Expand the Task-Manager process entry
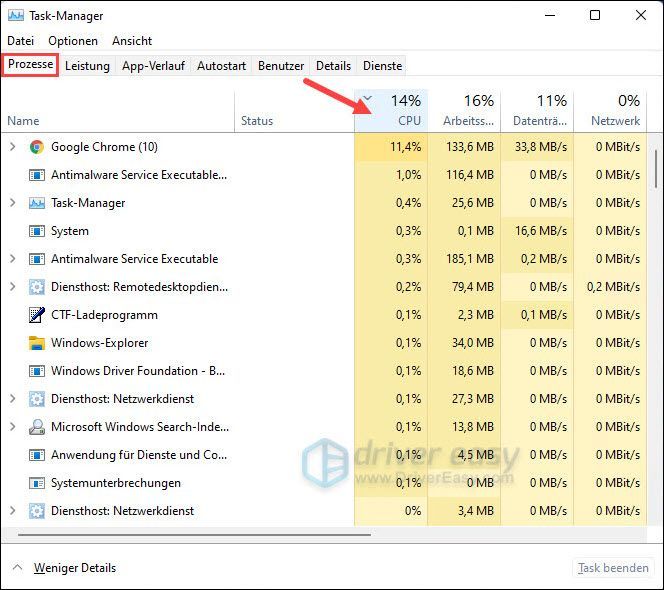The image size is (664, 590). coord(13,203)
